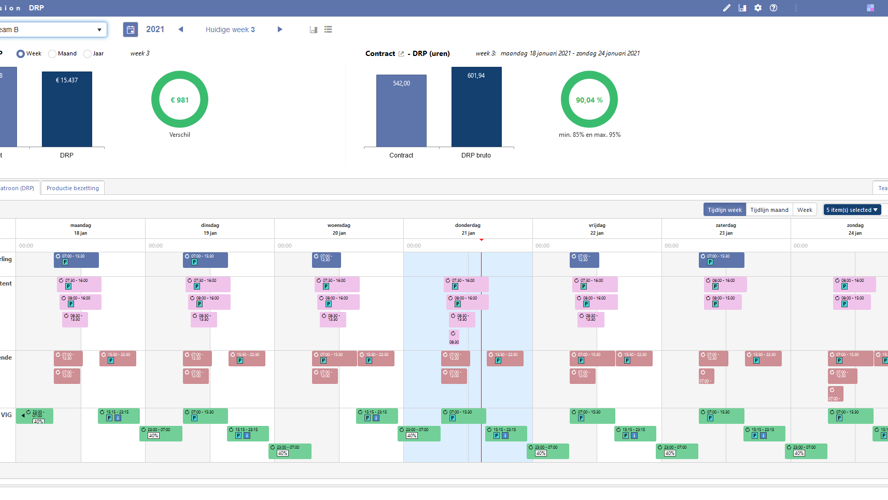Screen dimensions: 888x500
Task: Select Friday's short blue shift block
Action: tap(584, 260)
